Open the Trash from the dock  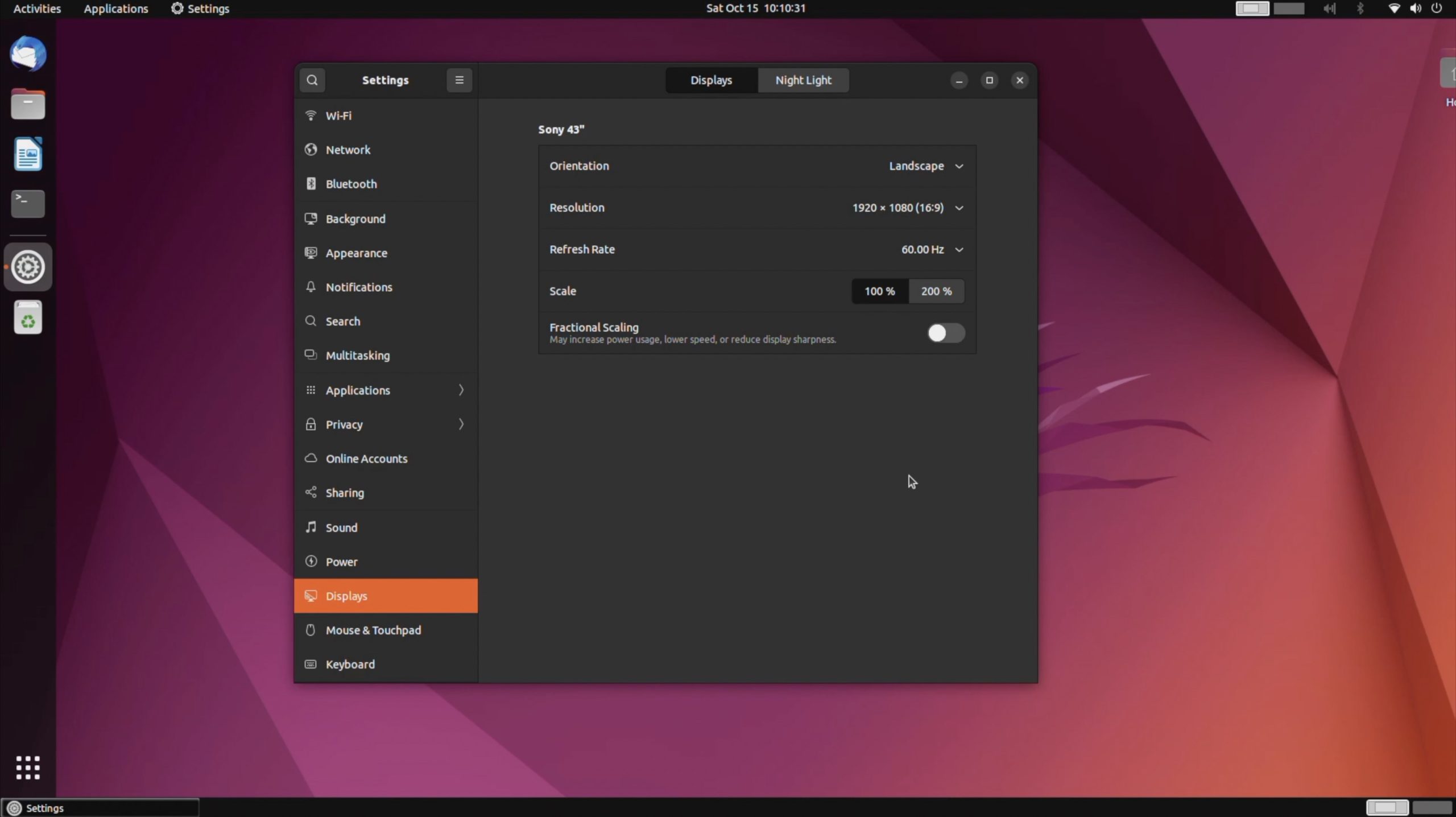click(x=28, y=318)
